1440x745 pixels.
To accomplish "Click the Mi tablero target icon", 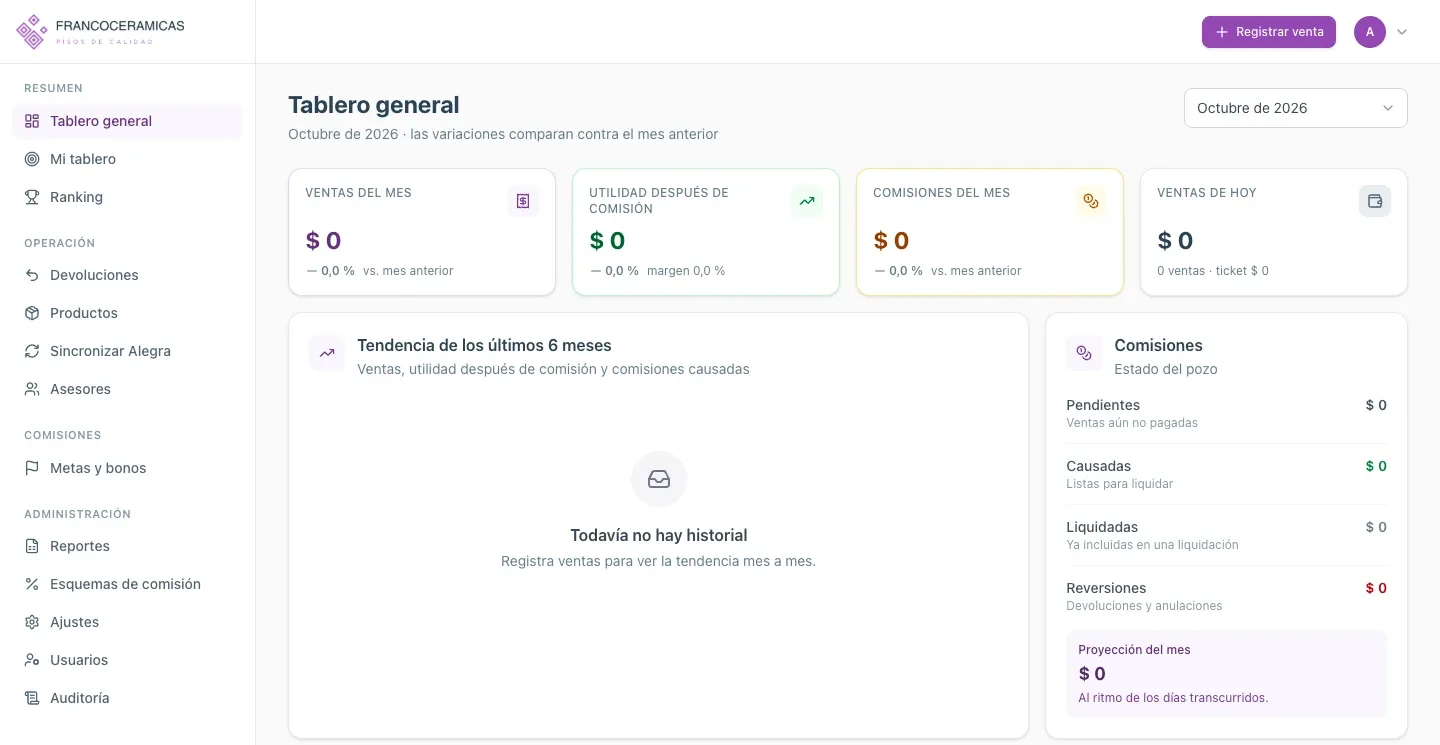I will pos(32,159).
